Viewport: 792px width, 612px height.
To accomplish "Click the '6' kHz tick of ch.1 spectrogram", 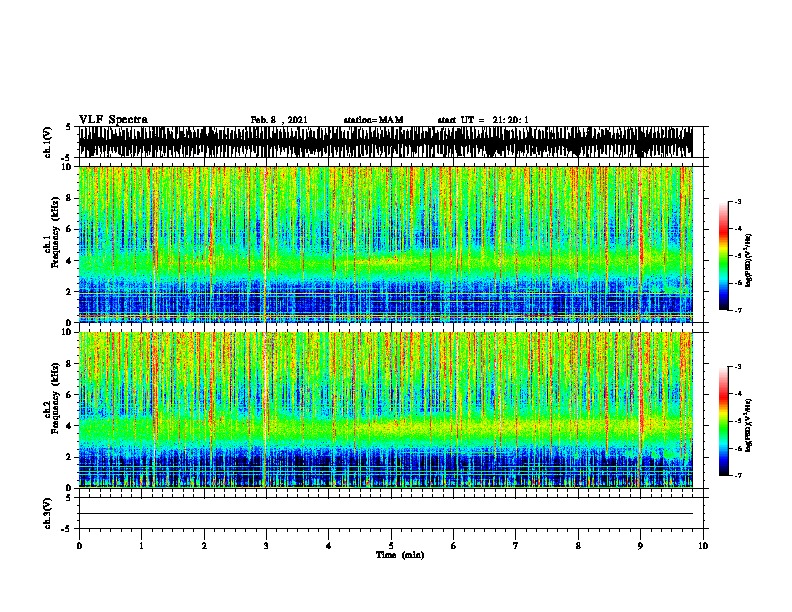I will click(x=70, y=229).
